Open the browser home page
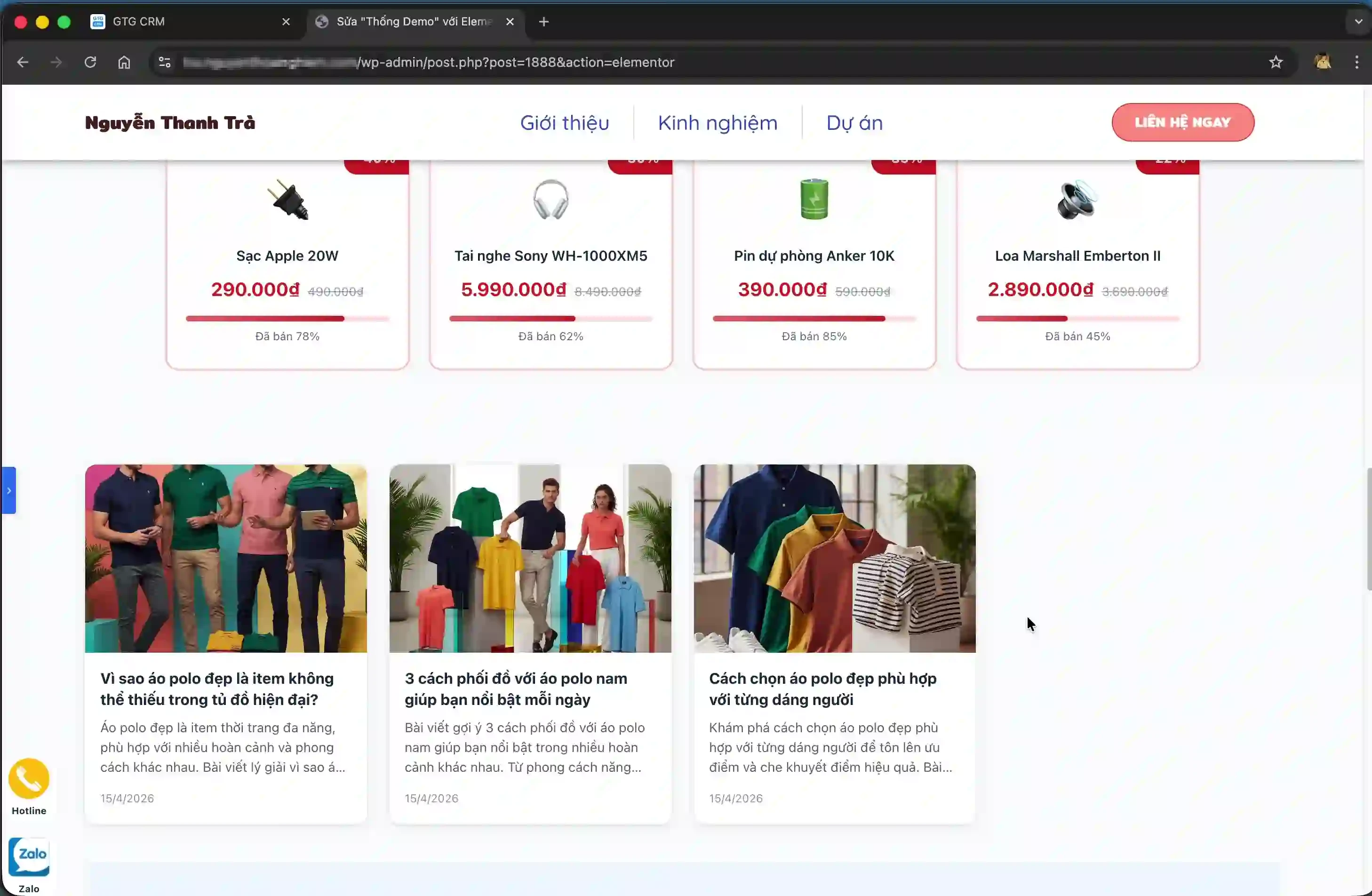Screen dimensions: 1372x896 (x=124, y=62)
